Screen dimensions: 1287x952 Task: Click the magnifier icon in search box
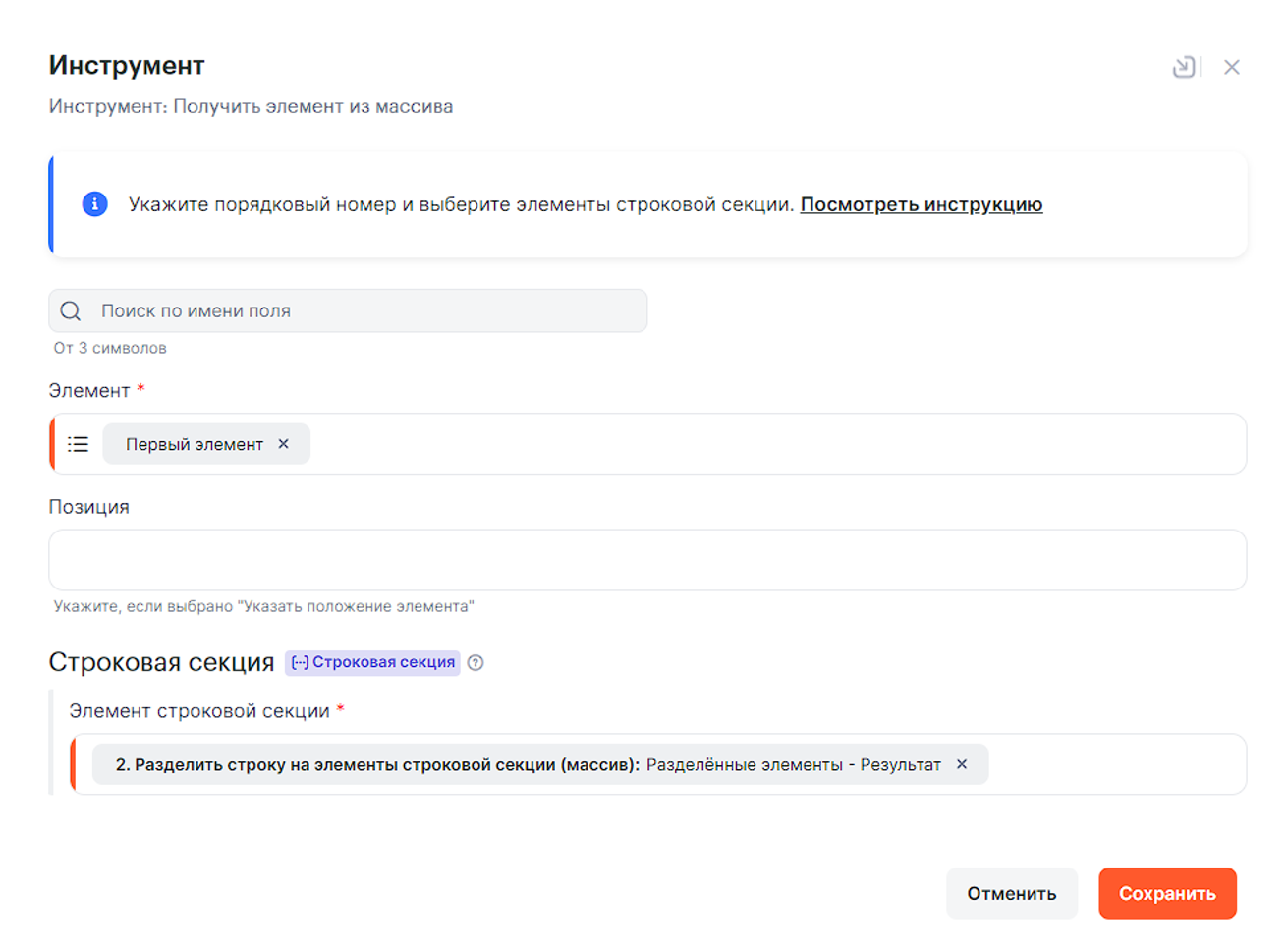coord(71,311)
